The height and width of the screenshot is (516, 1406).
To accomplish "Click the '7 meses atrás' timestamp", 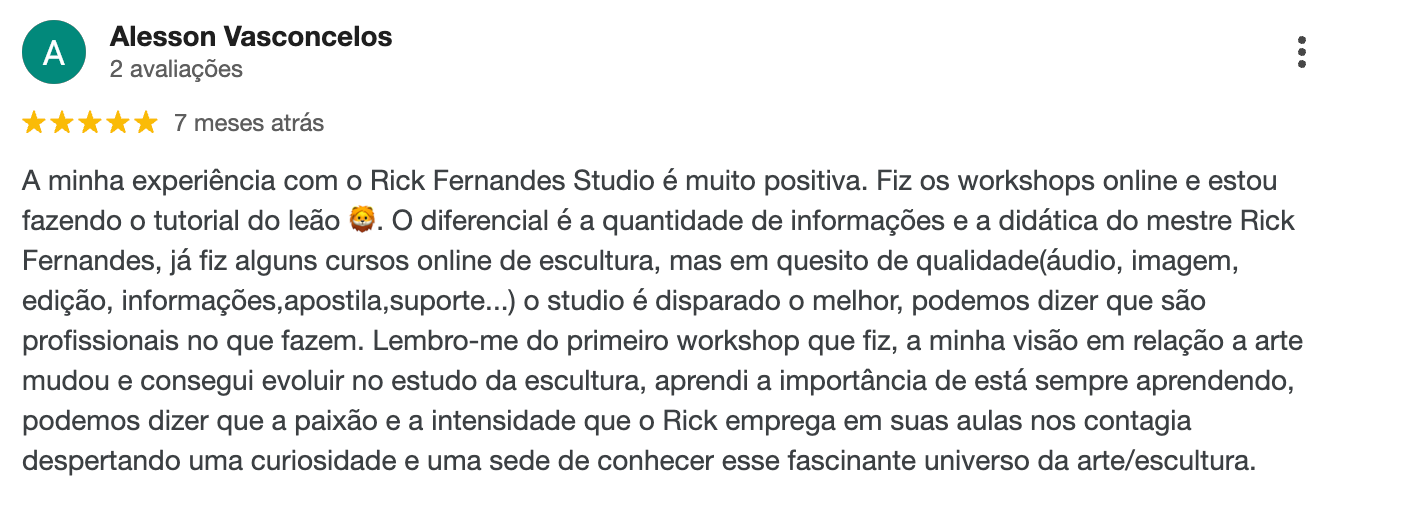I will point(249,123).
